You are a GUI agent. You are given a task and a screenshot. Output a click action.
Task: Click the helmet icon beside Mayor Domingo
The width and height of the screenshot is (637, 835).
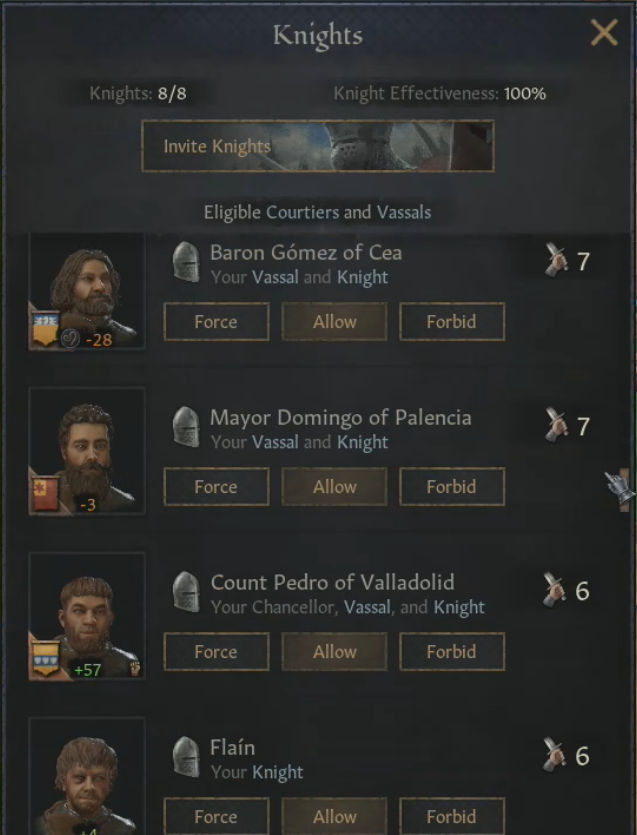point(186,428)
